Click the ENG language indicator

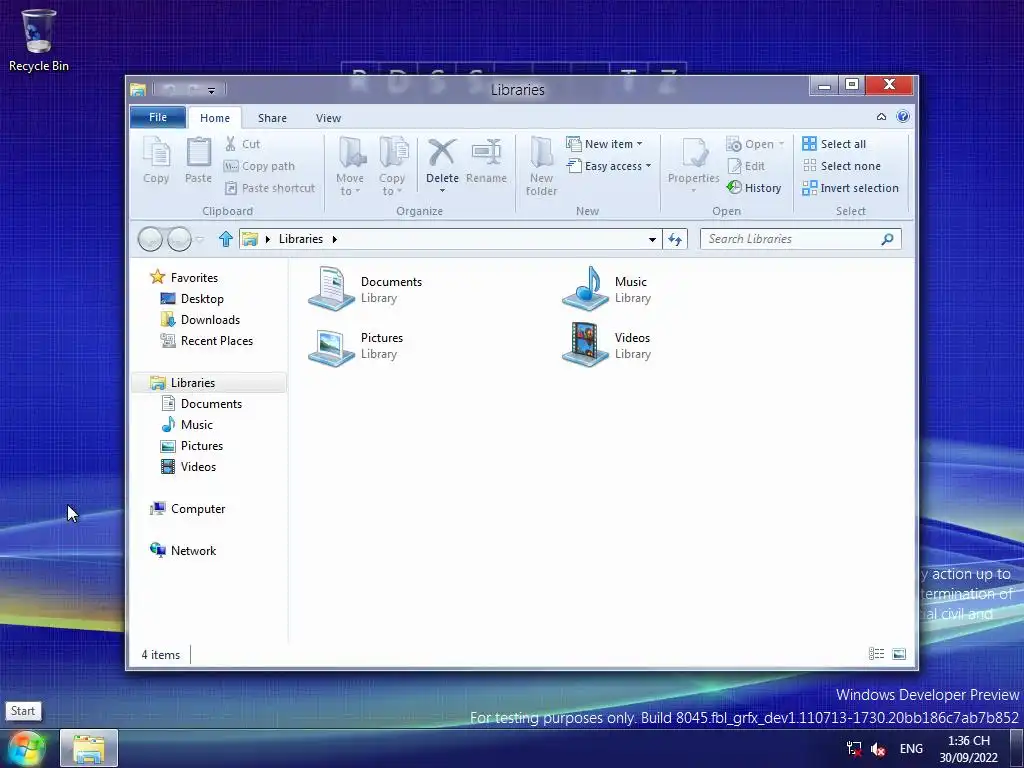pos(911,749)
